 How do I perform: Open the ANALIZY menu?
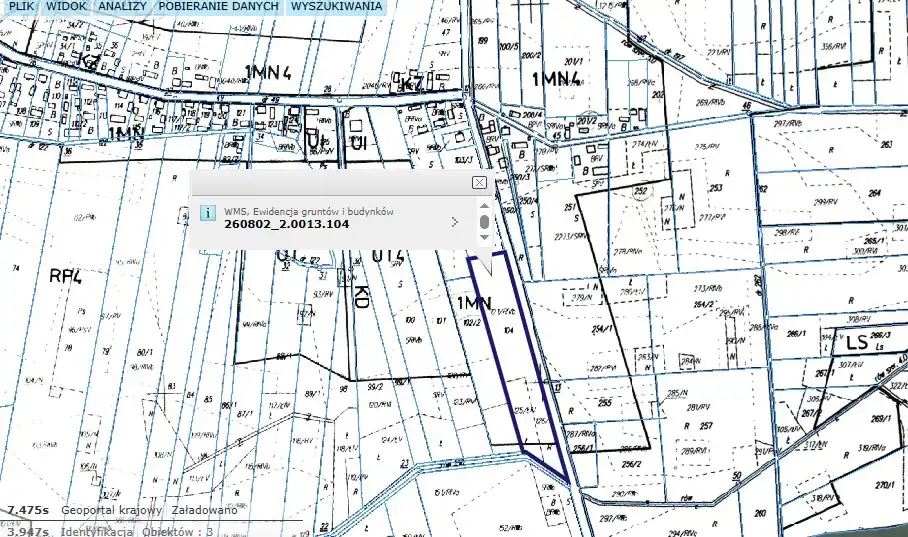tap(122, 7)
